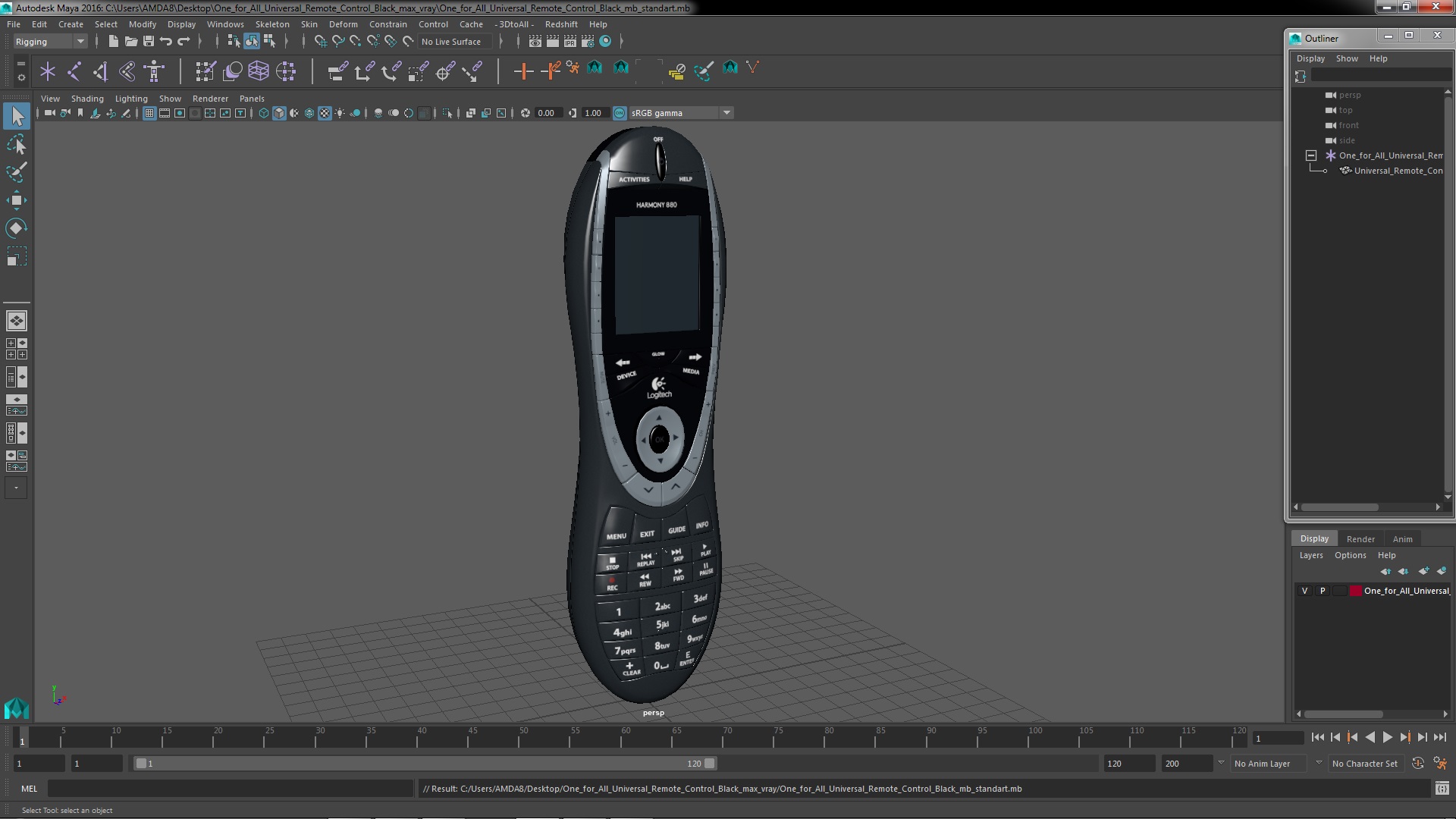Open the Deform menu
Screen dimensions: 1456x819
[343, 24]
